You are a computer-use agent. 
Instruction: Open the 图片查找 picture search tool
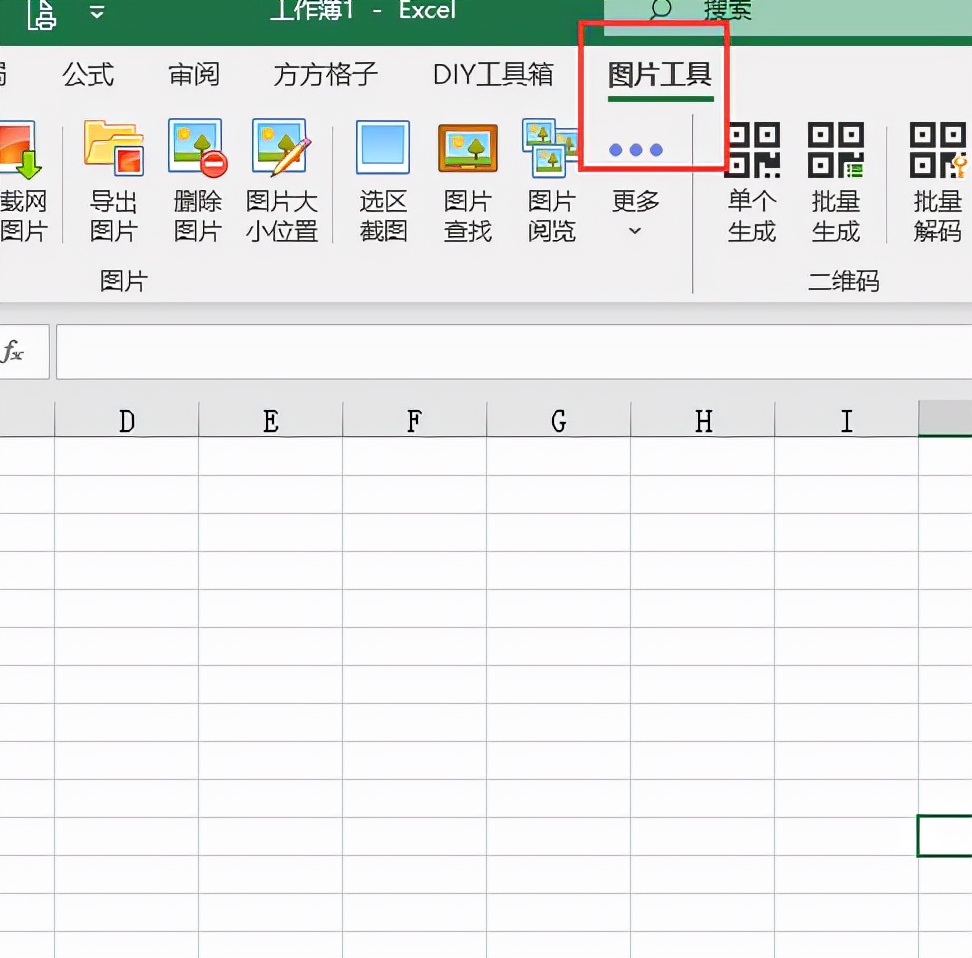(x=466, y=180)
